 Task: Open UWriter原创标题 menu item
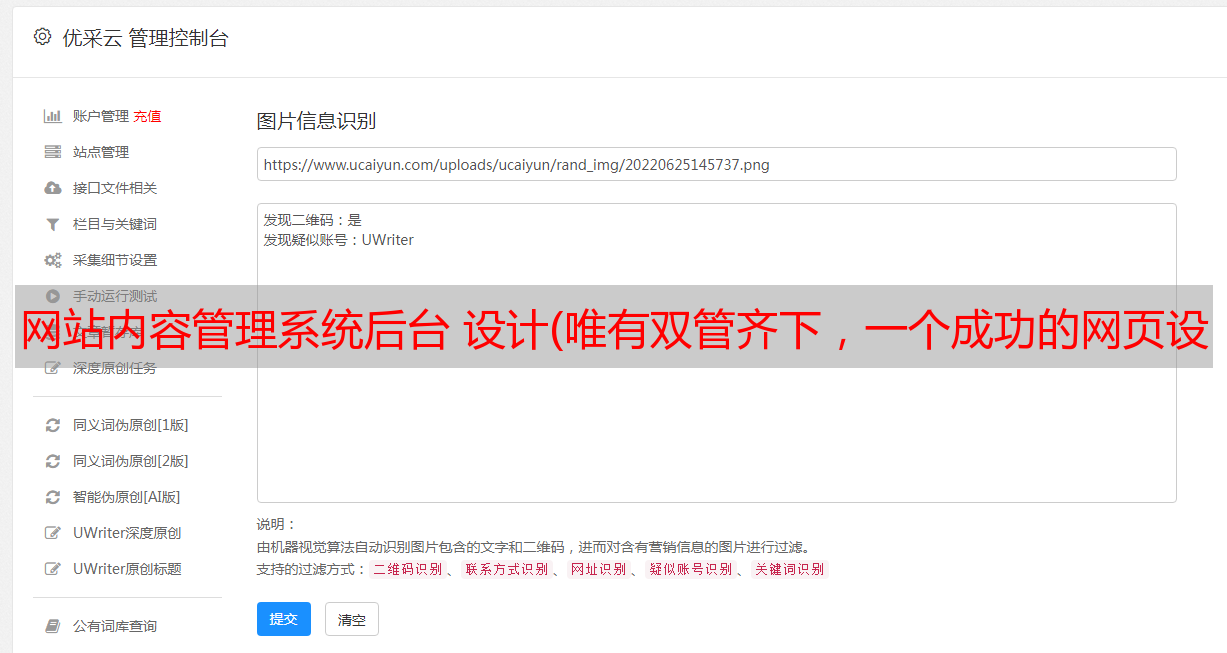pyautogui.click(x=127, y=569)
